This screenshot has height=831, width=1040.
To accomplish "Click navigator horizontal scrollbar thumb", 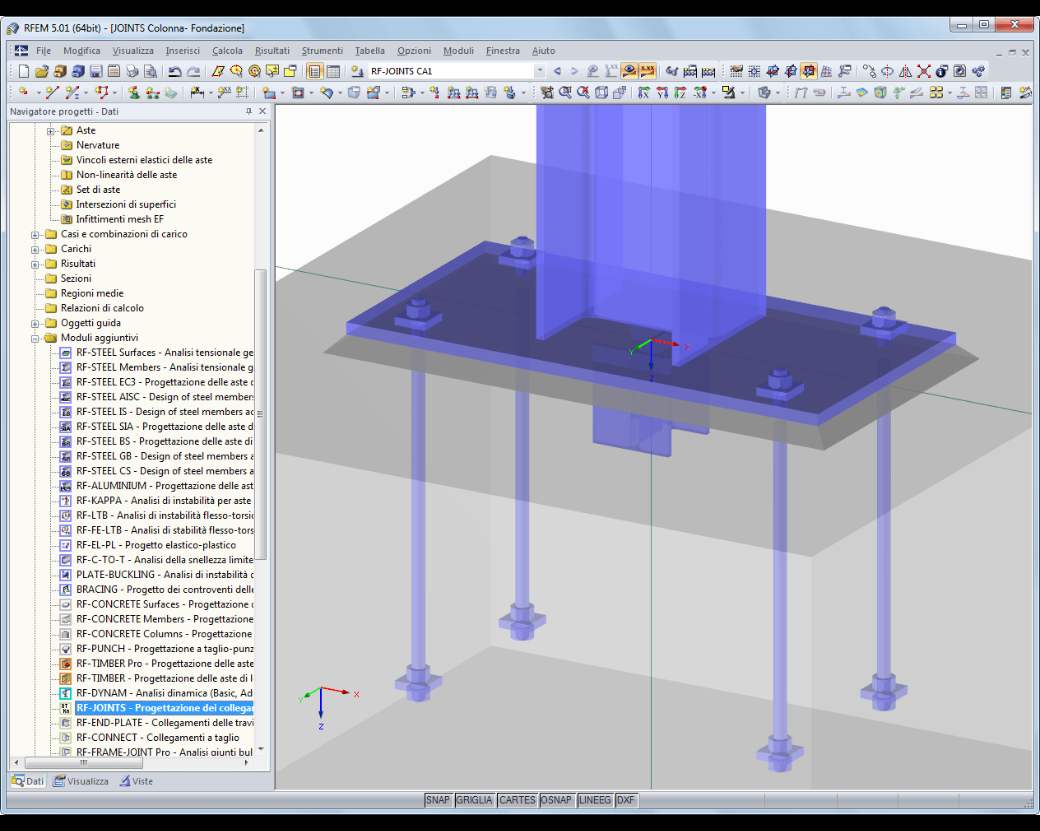I will (84, 763).
